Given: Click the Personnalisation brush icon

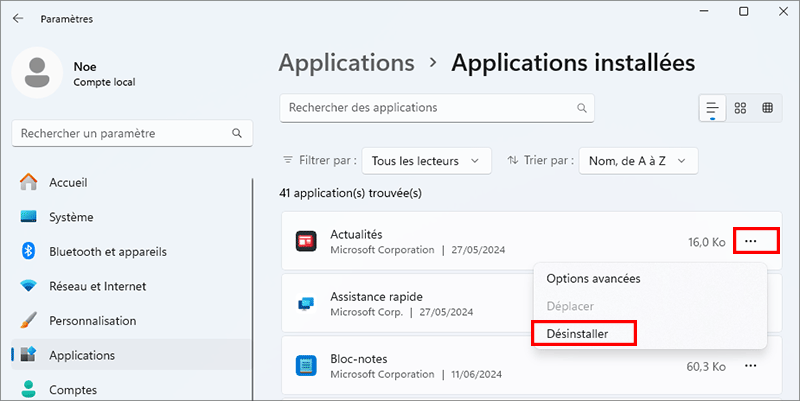Looking at the screenshot, I should click(29, 320).
